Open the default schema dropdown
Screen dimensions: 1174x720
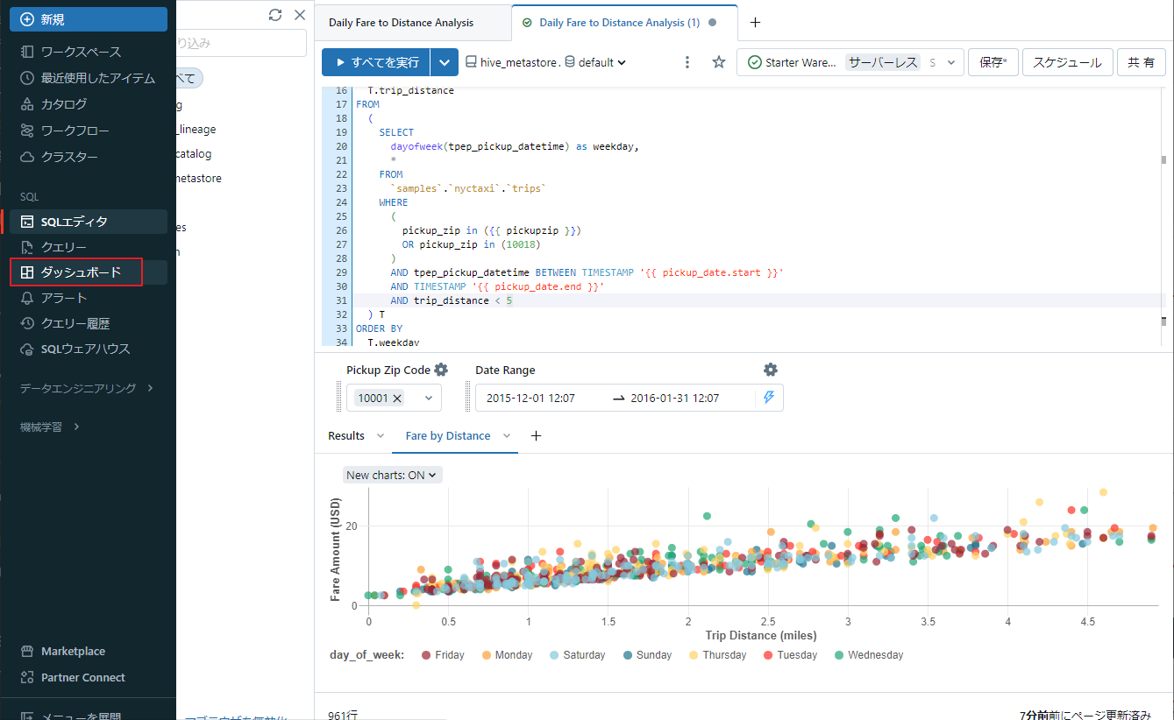pos(596,62)
